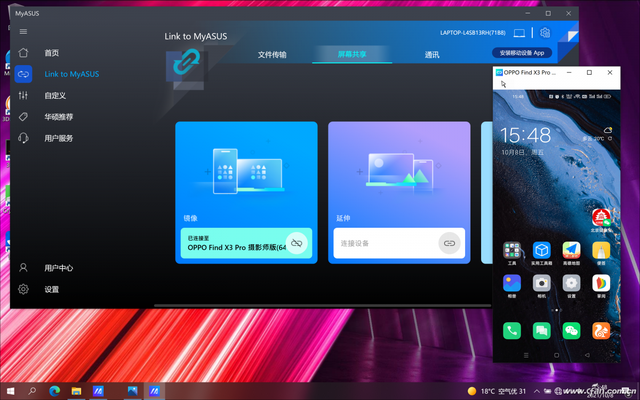Tap the weather widget on phone
The height and width of the screenshot is (400, 640).
click(597, 135)
